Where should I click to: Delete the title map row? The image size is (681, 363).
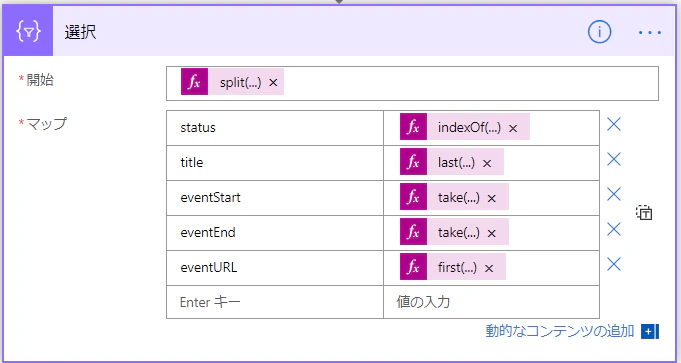click(614, 159)
